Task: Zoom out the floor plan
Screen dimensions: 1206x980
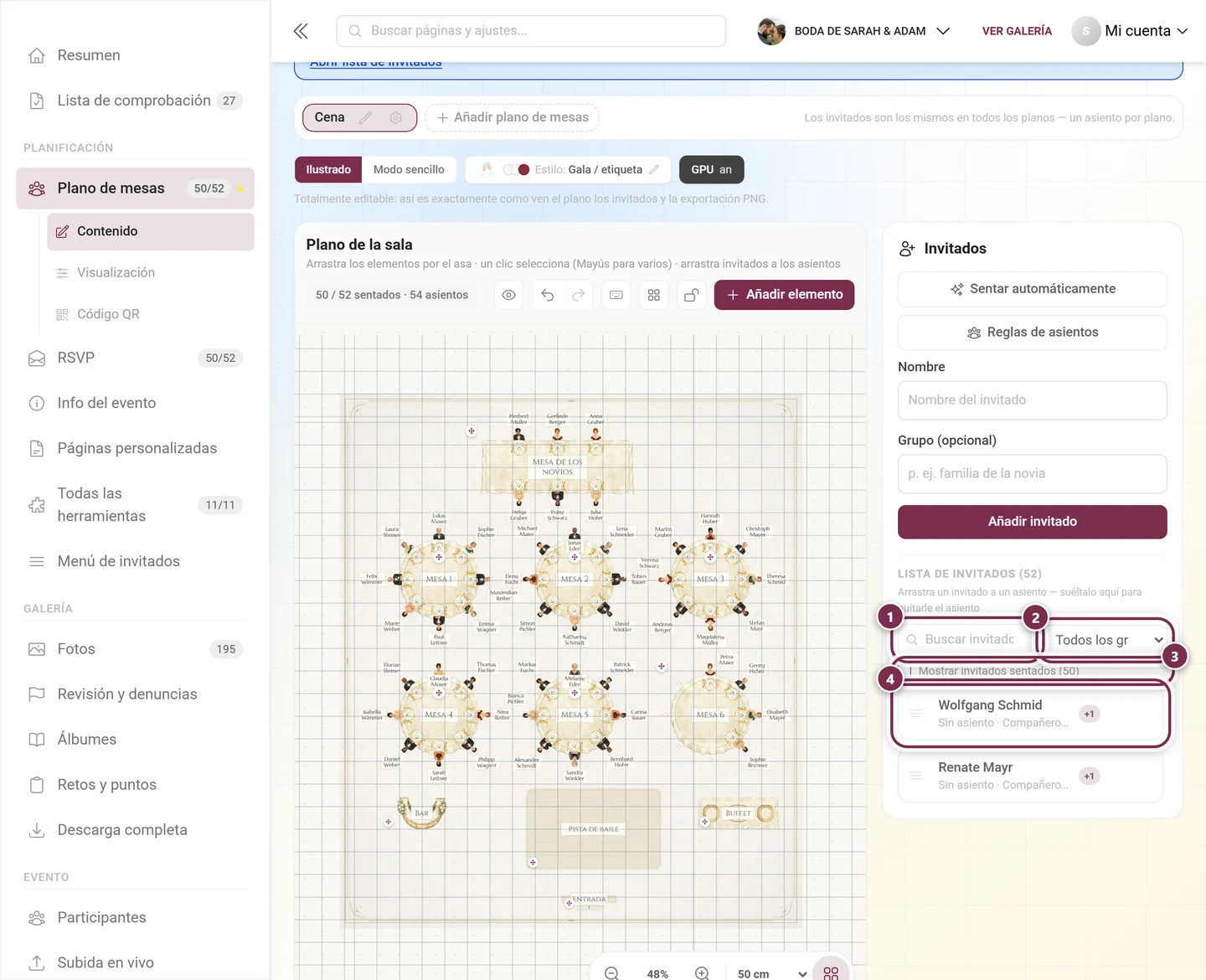Action: 612,973
